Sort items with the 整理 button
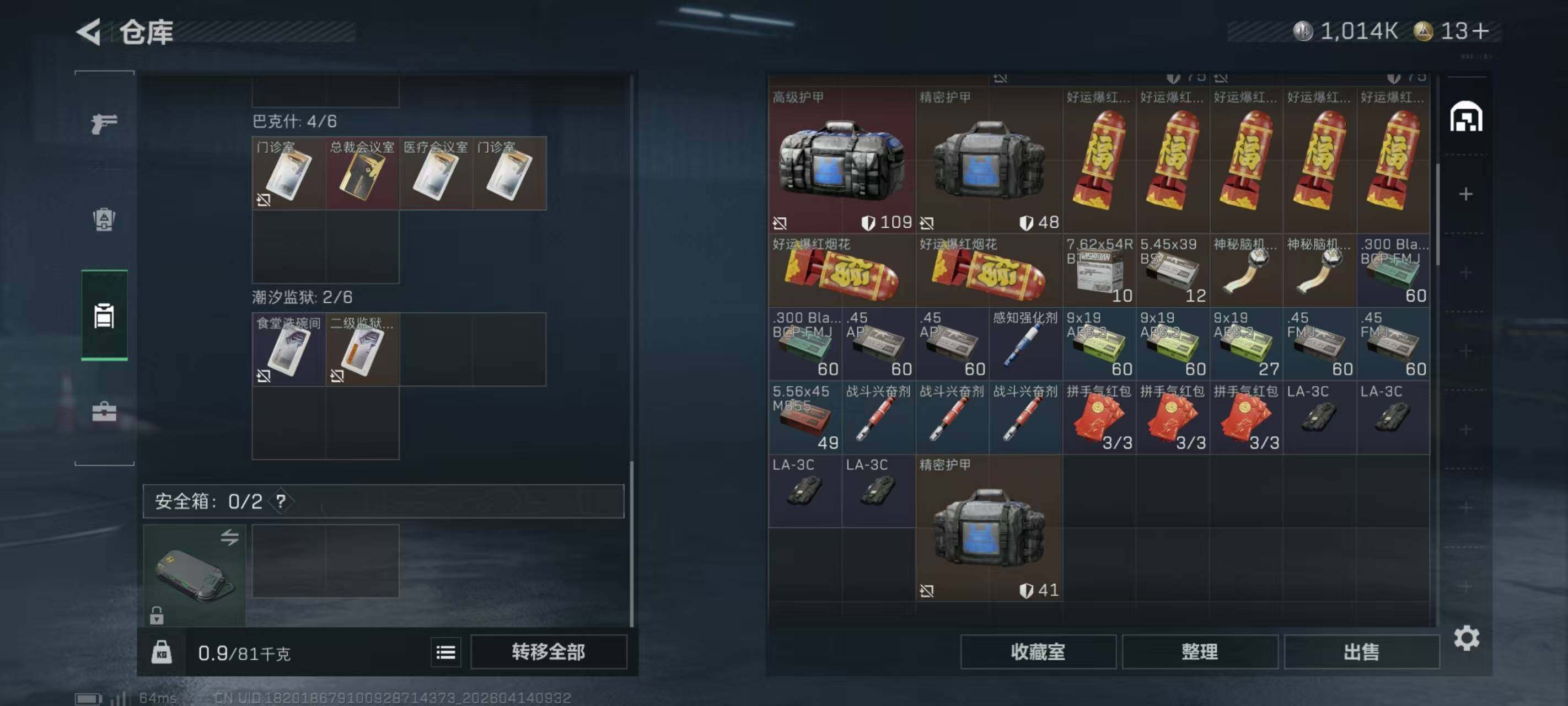1568x706 pixels. click(x=1199, y=652)
